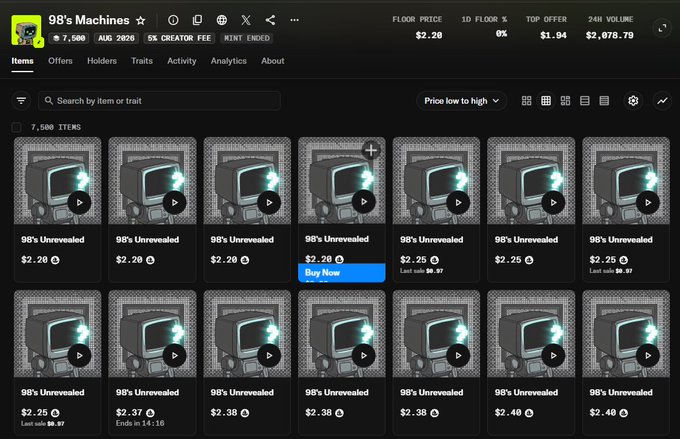Click the 98's Machines title
680x439 pixels.
point(89,20)
